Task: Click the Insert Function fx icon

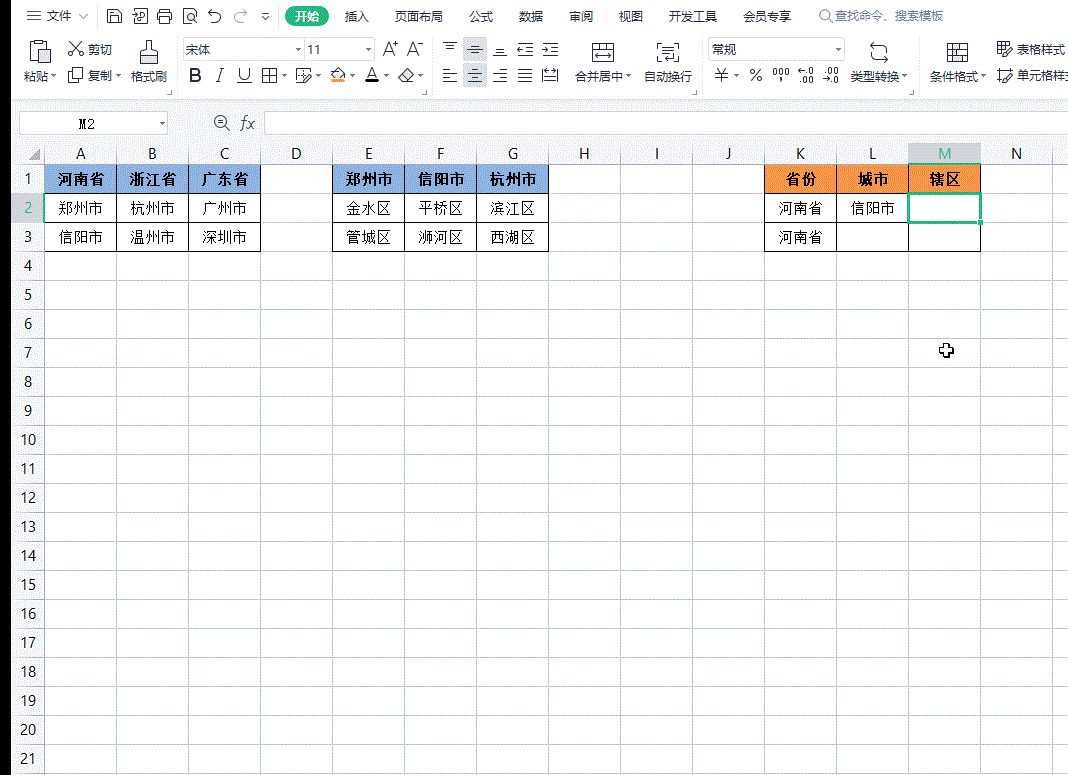Action: tap(247, 123)
